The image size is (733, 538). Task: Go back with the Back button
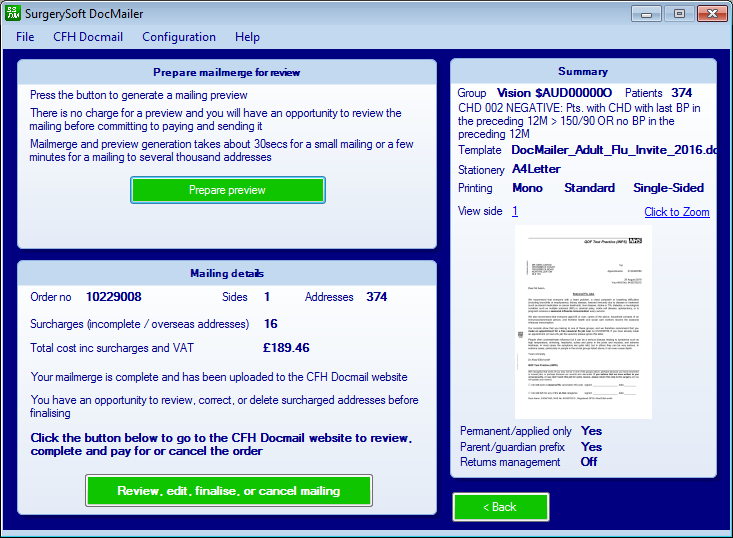pos(500,507)
